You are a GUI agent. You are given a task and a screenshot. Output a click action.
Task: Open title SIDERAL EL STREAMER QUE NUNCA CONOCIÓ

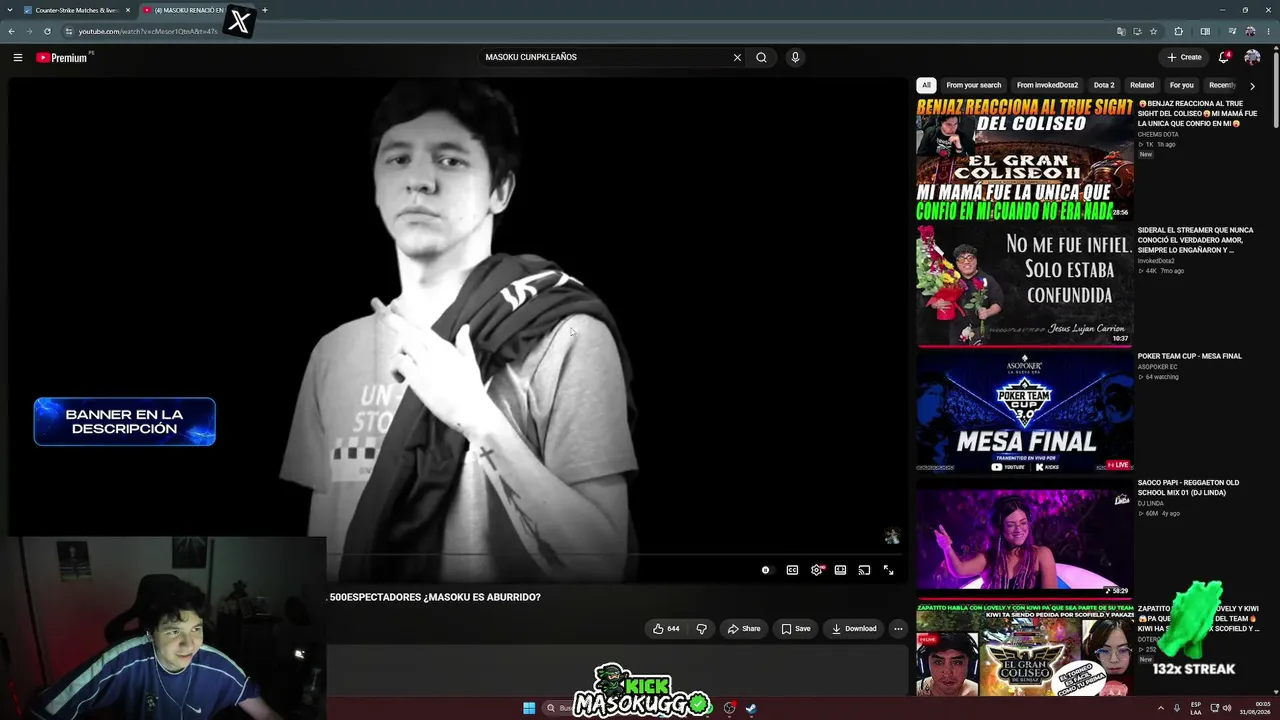[1195, 240]
